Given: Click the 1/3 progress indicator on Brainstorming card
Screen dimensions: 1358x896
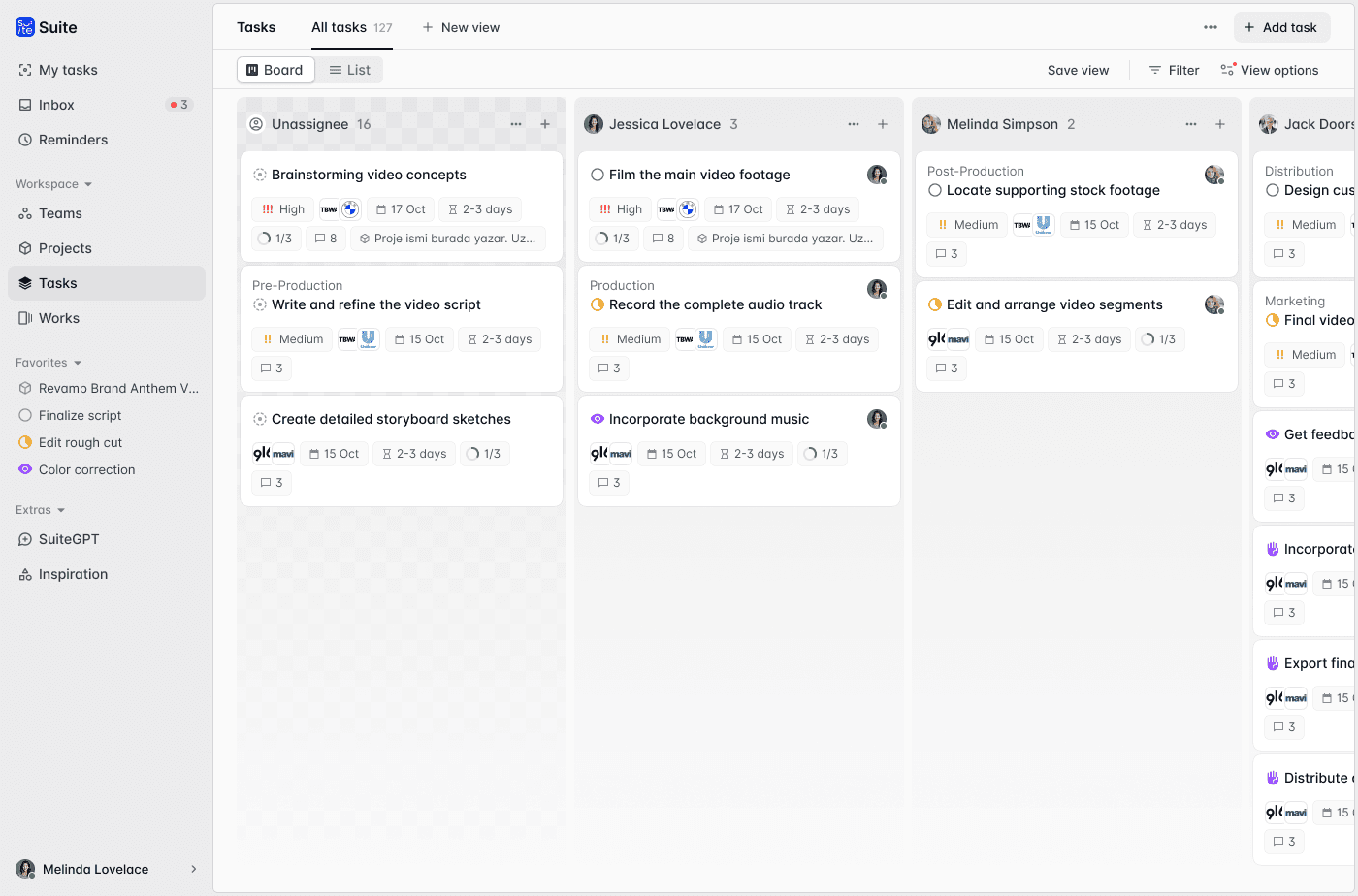Looking at the screenshot, I should (x=275, y=239).
